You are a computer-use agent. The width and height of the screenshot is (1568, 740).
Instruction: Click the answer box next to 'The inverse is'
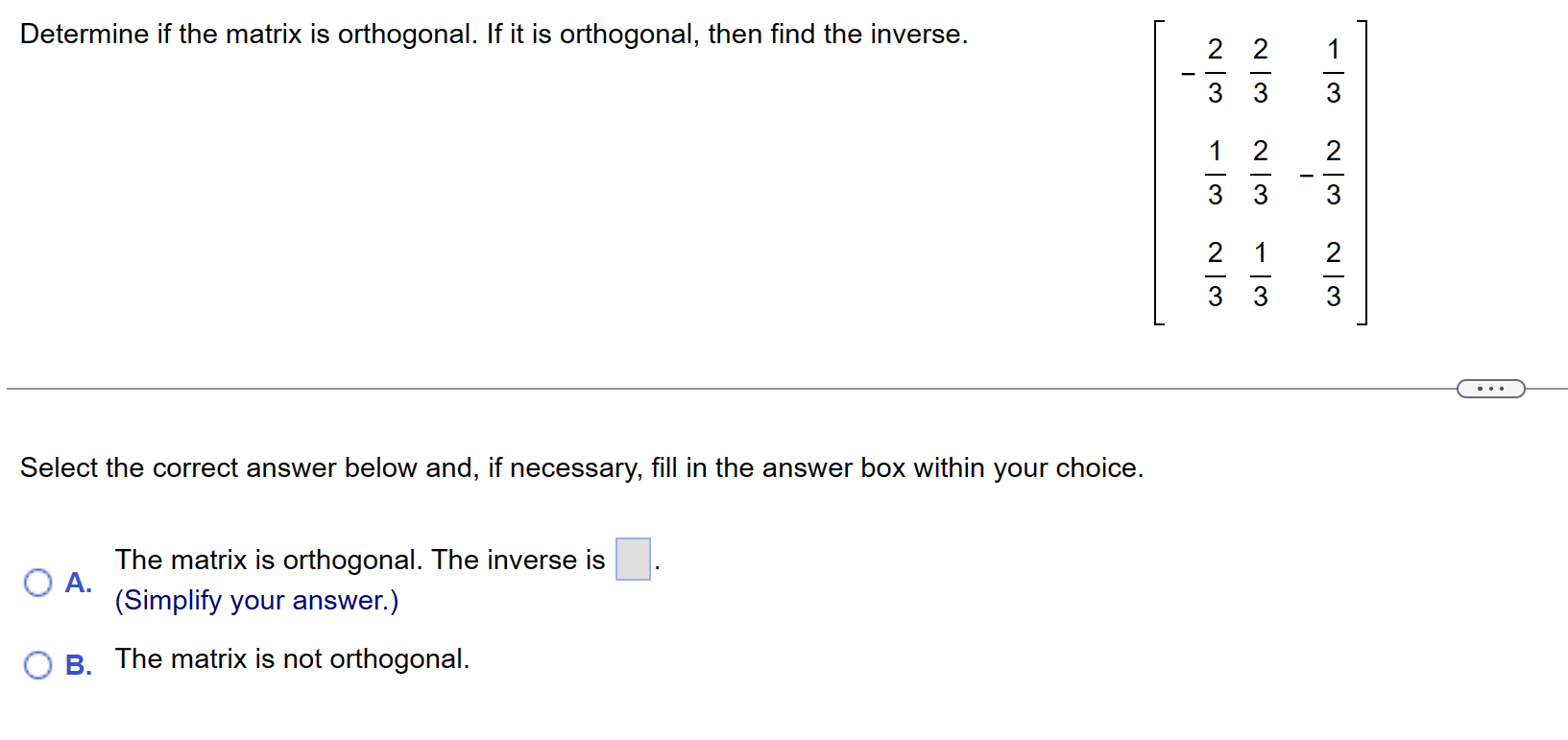point(633,559)
